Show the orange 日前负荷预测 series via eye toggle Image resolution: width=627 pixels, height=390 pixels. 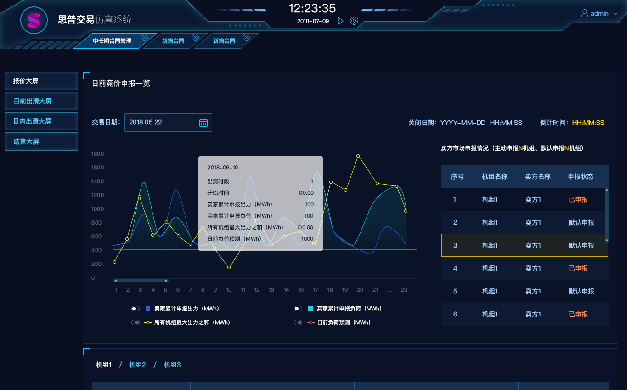[298, 322]
